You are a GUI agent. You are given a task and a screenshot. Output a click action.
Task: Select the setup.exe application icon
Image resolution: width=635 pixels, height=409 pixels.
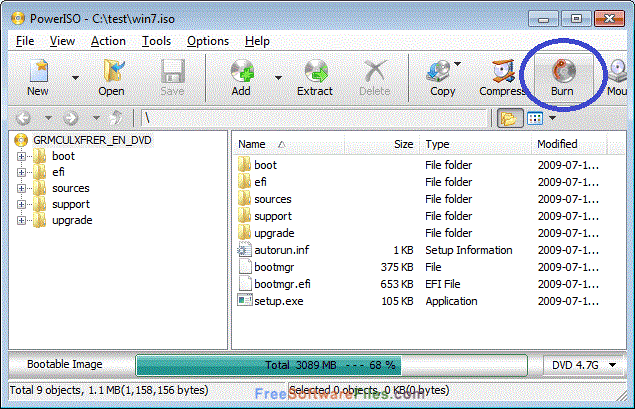pyautogui.click(x=245, y=300)
